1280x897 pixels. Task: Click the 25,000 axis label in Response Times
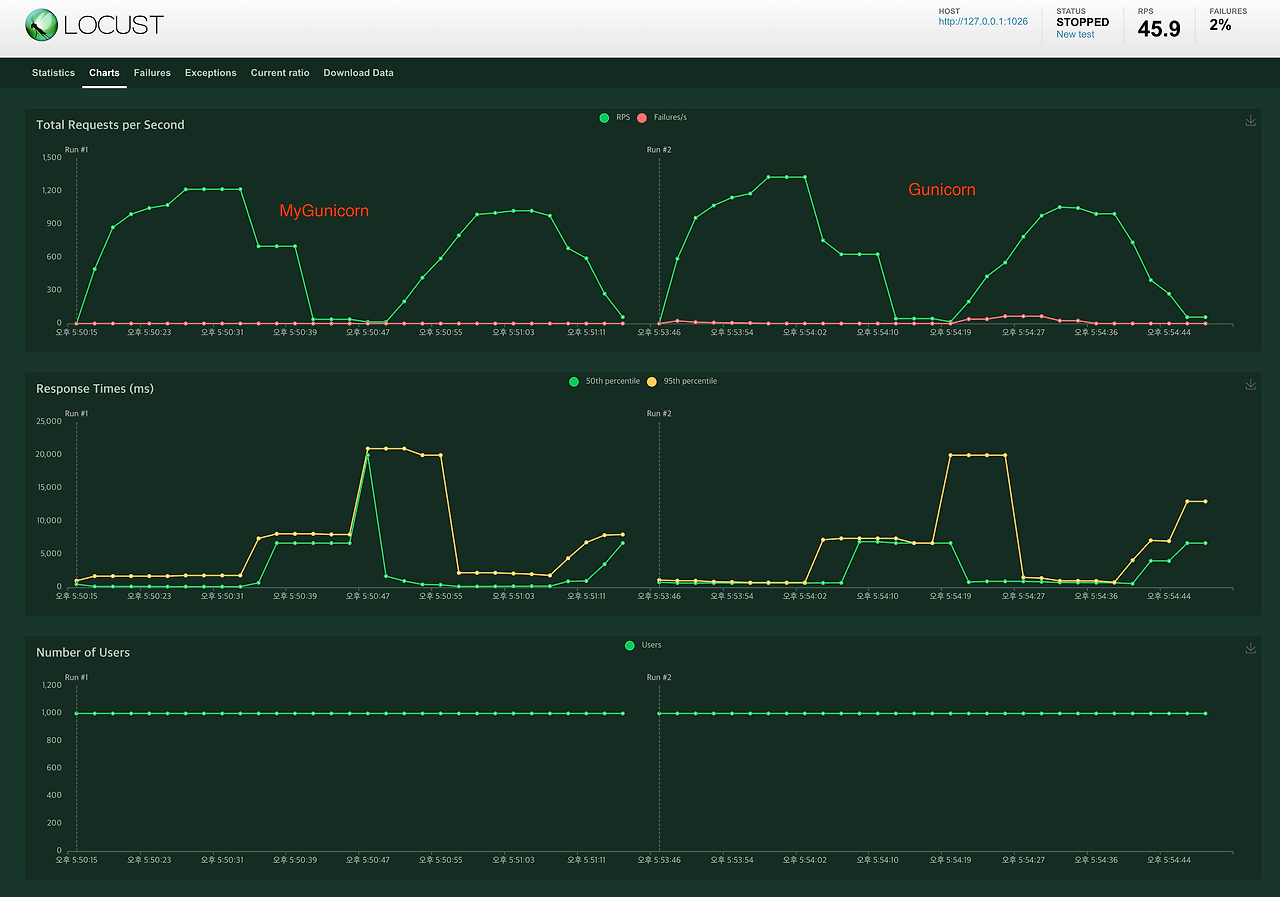click(x=48, y=421)
